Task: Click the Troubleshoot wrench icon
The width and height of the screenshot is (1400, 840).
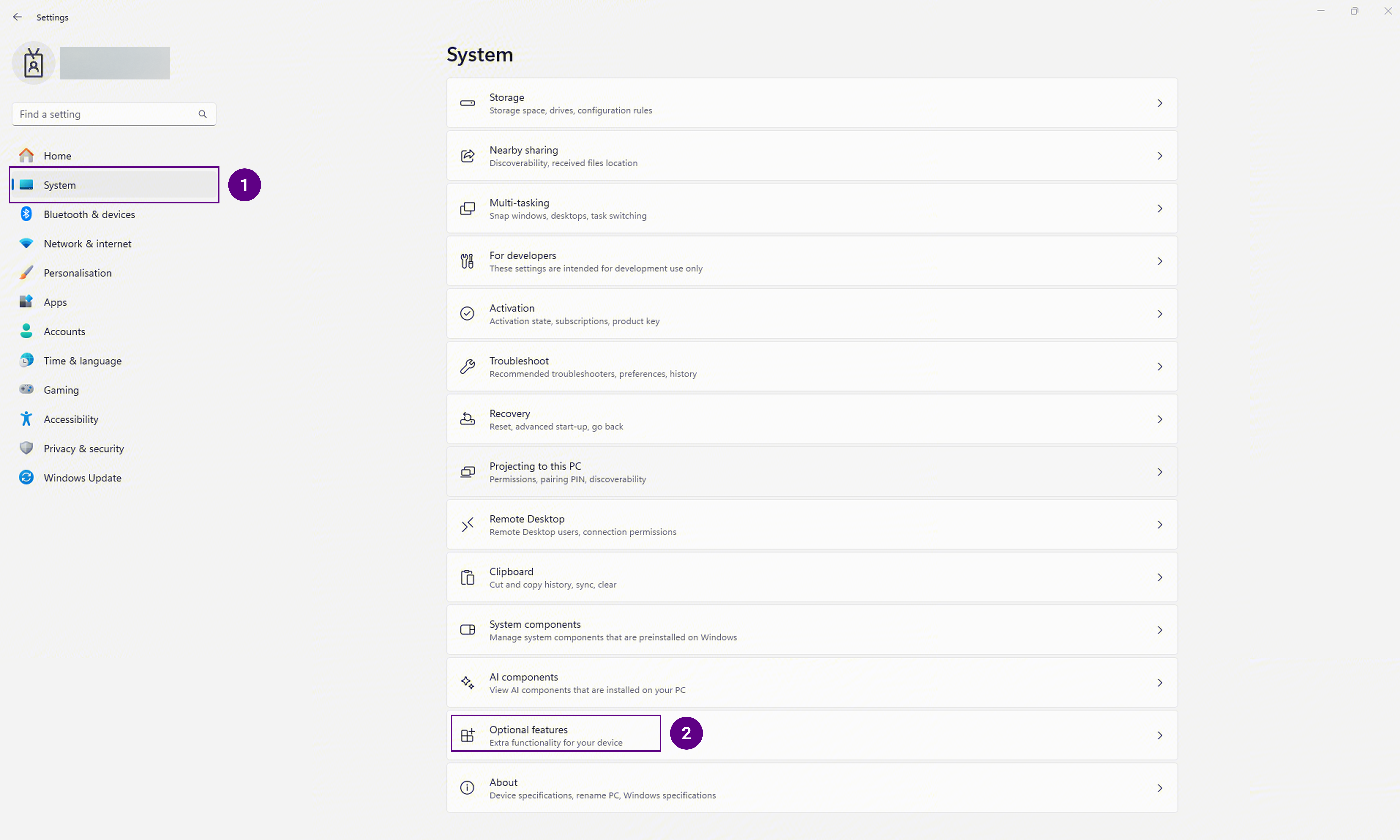Action: click(467, 366)
